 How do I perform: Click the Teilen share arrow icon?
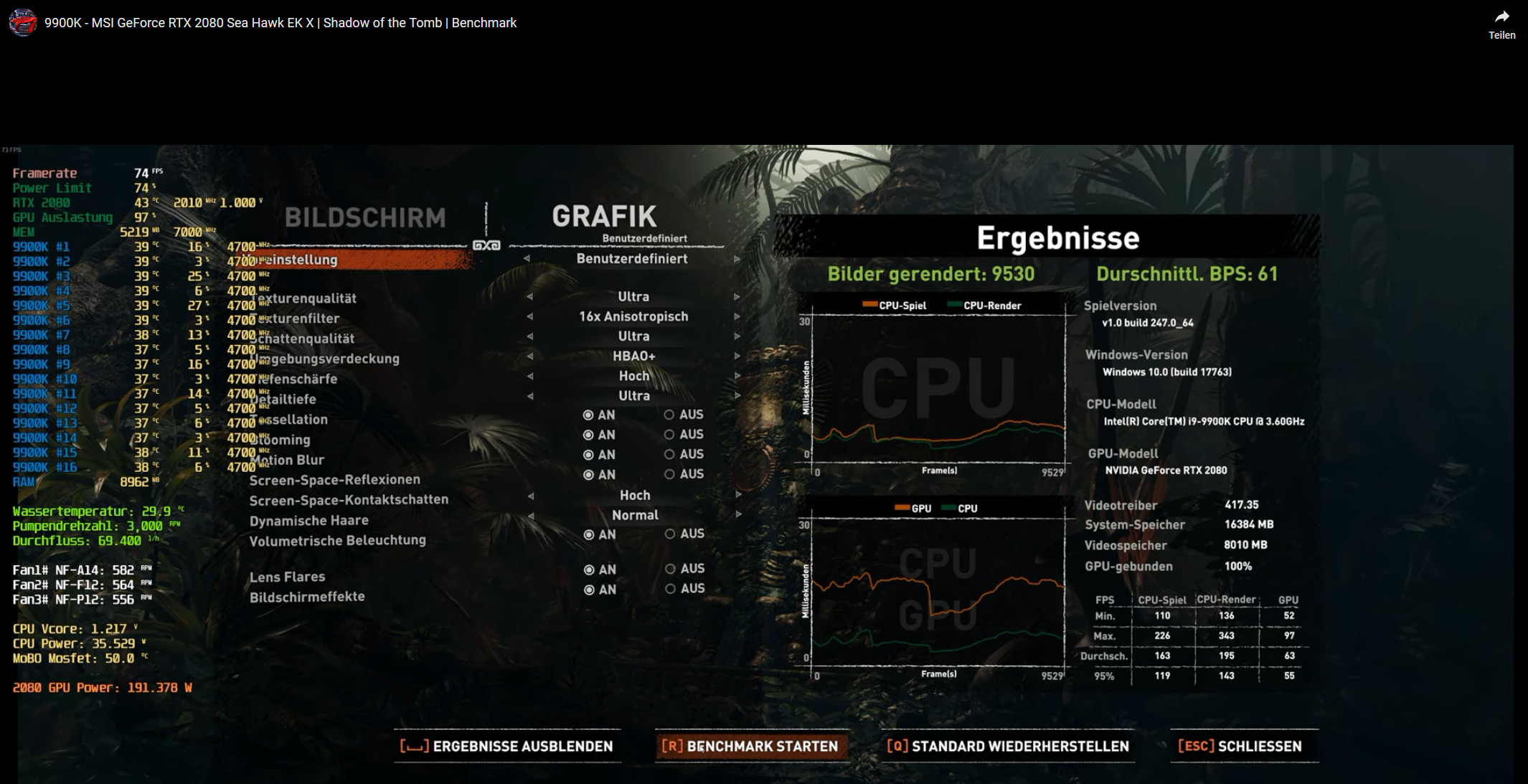[x=1502, y=16]
